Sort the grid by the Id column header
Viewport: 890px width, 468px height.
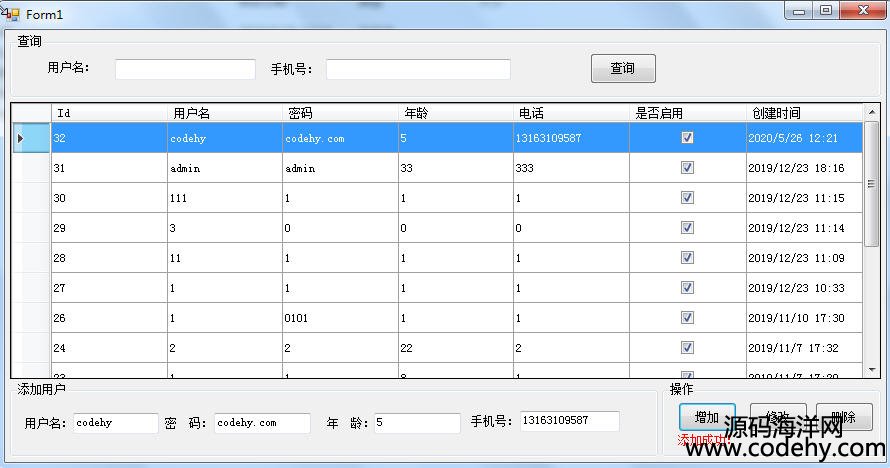[109, 113]
